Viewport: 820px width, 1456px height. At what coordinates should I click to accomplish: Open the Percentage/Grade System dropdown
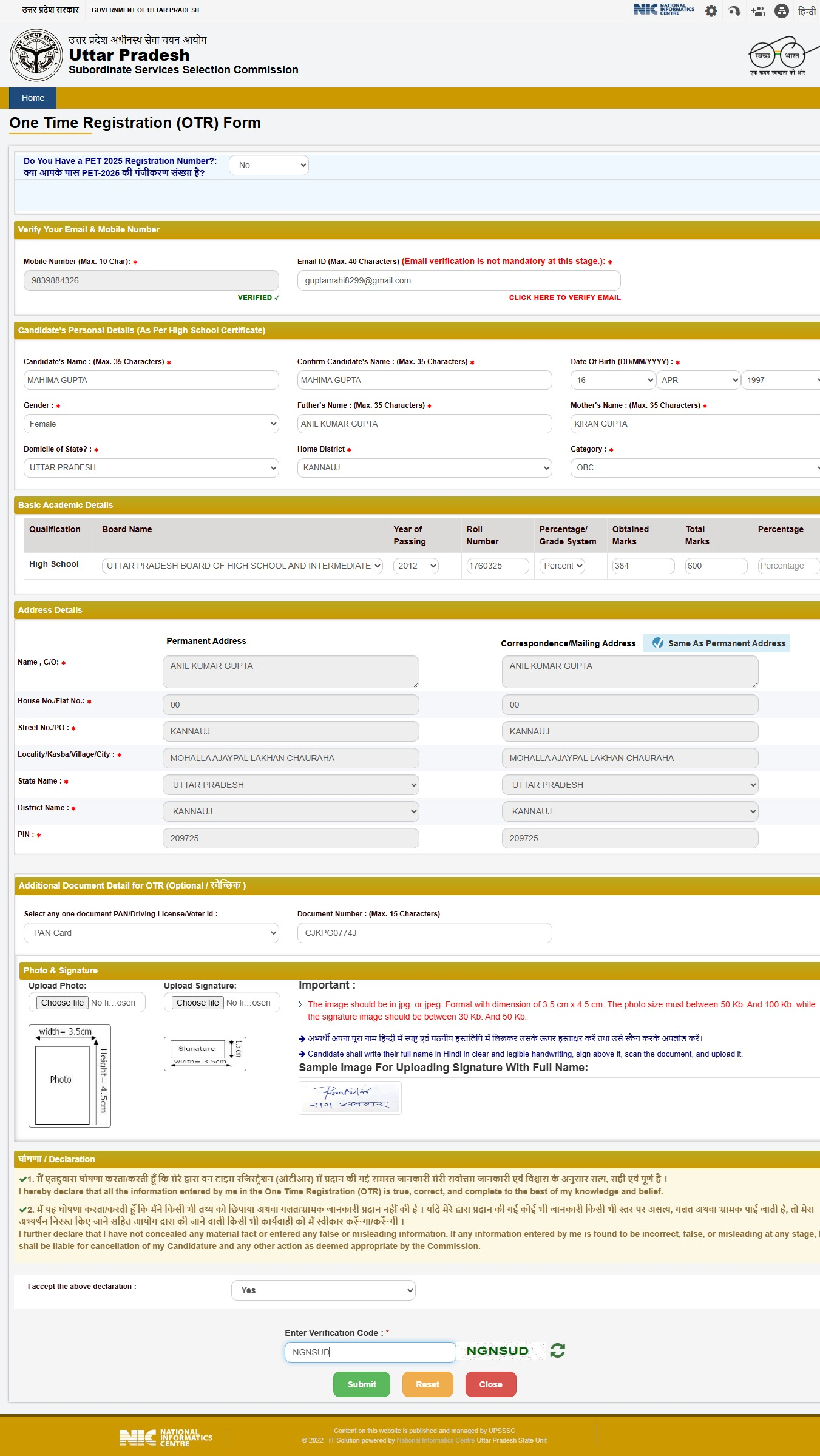click(x=562, y=566)
